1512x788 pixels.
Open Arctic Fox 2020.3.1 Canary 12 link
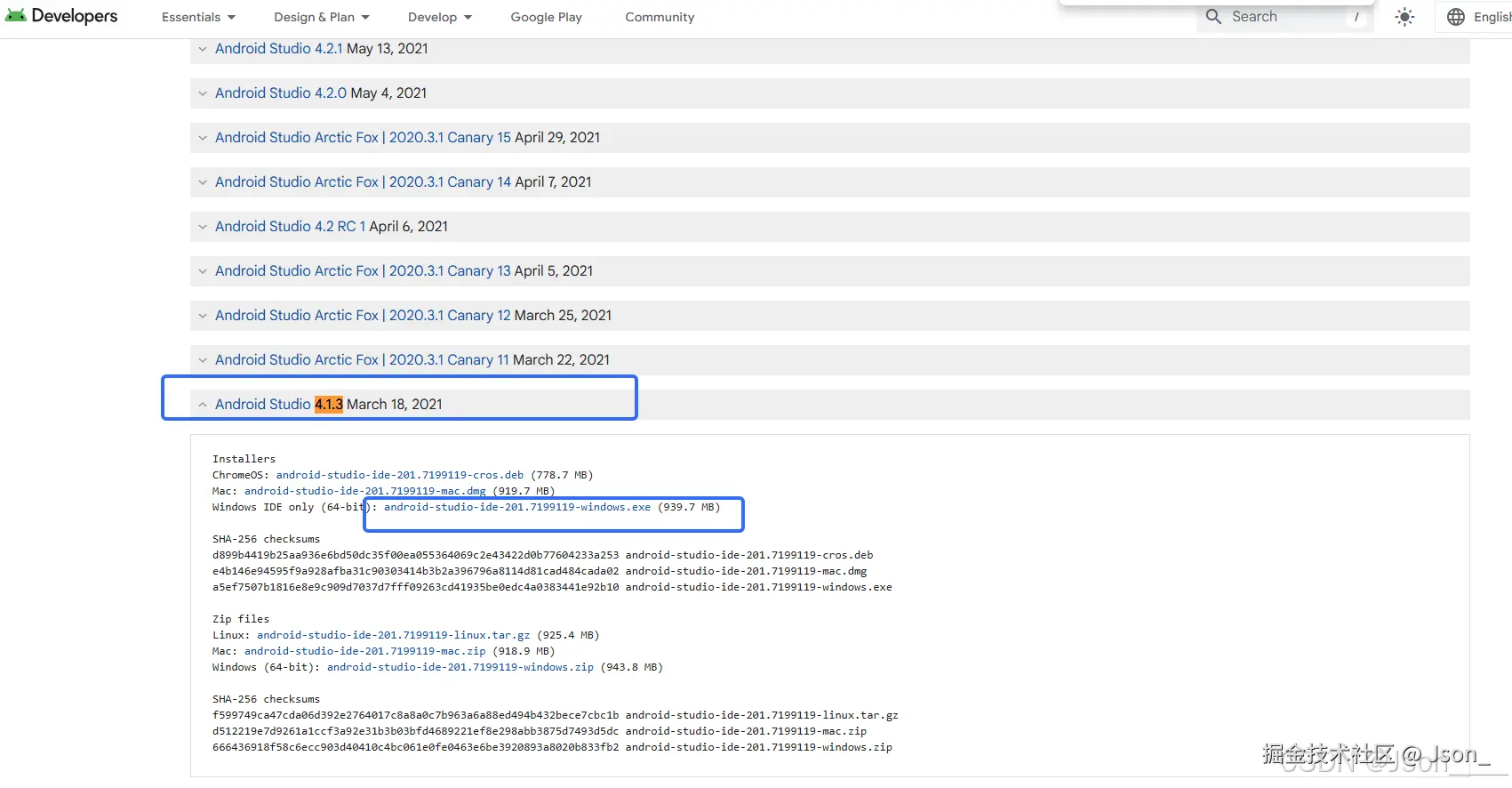click(x=363, y=315)
